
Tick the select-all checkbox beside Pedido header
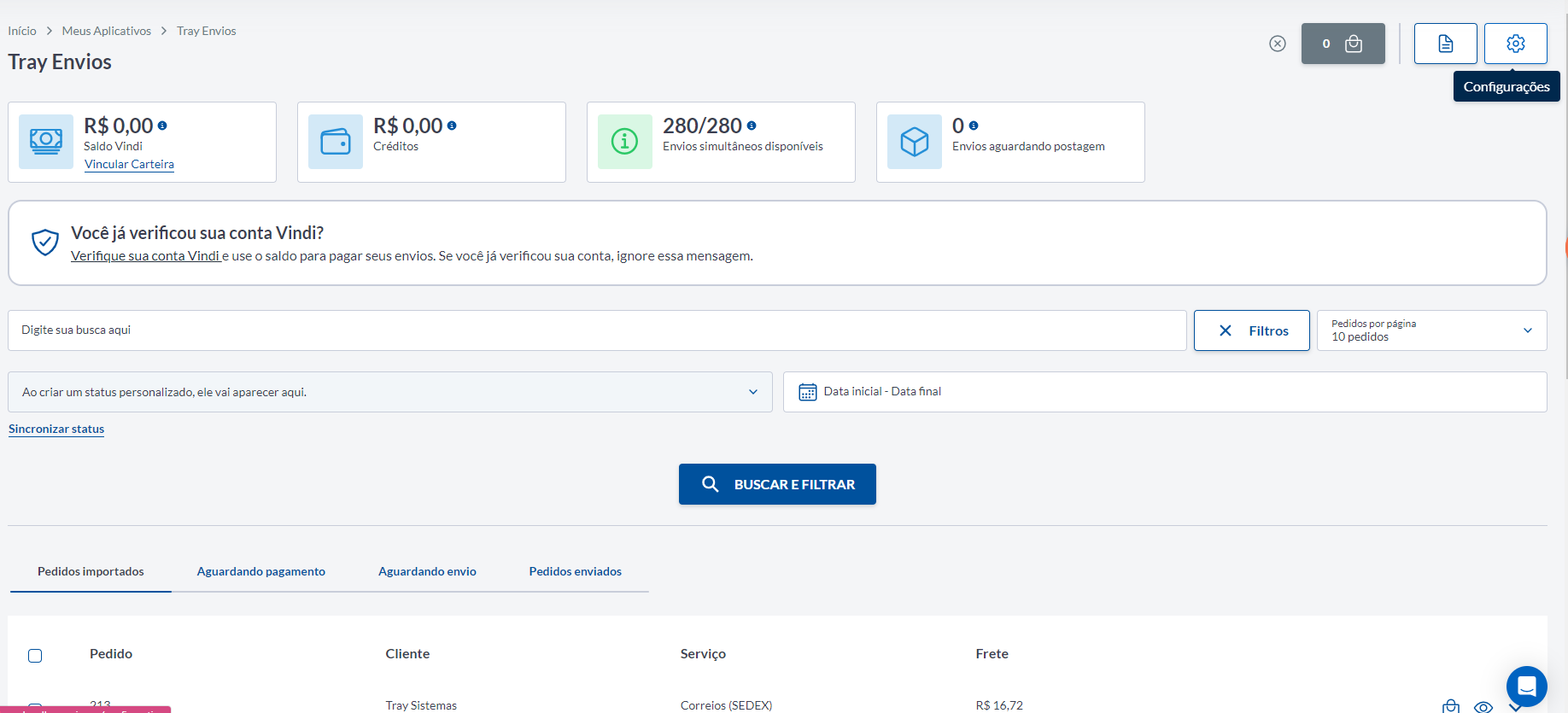pyautogui.click(x=35, y=656)
